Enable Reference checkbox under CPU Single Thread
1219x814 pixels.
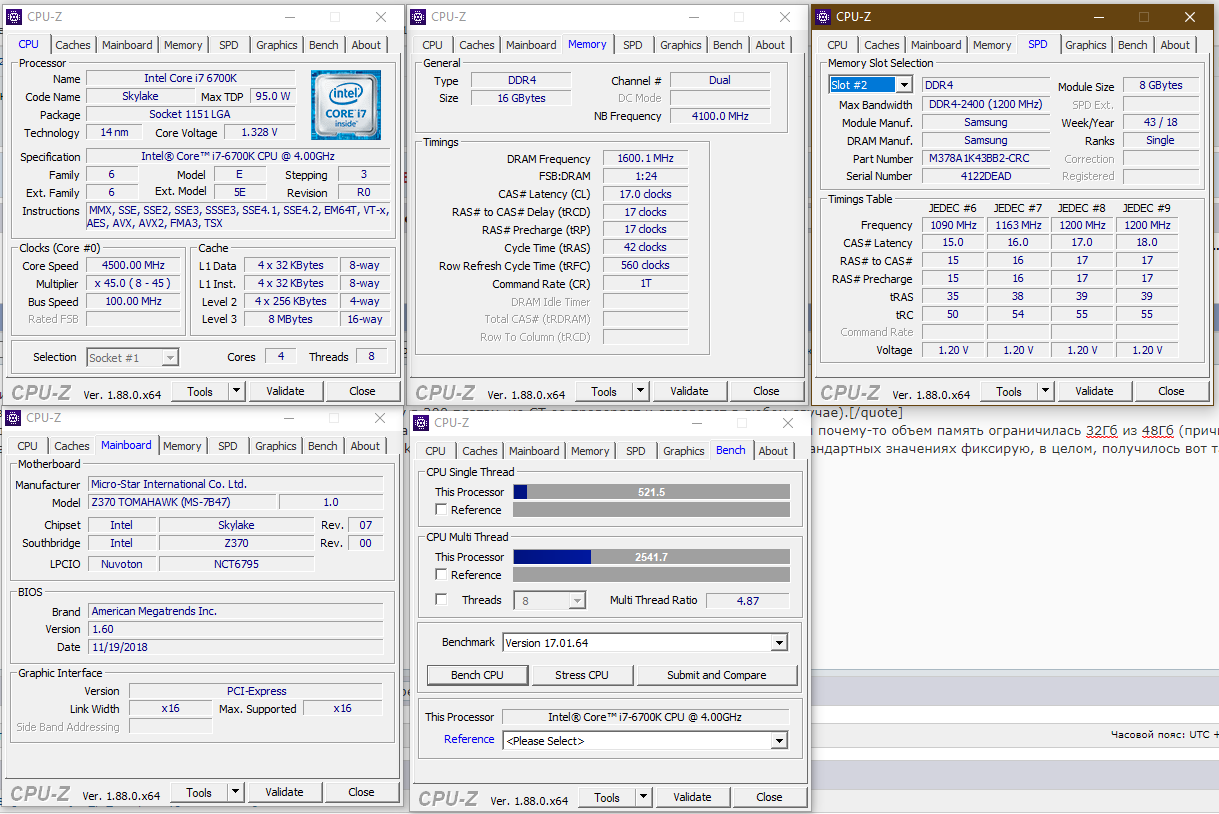click(441, 510)
